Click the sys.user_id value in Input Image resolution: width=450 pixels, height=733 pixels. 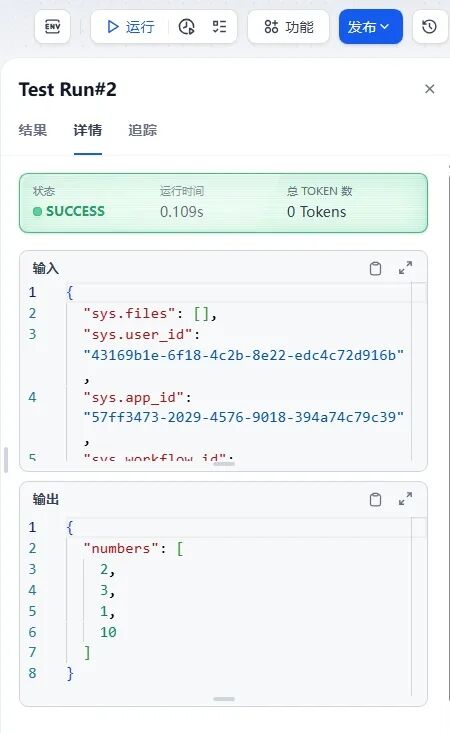coord(243,355)
